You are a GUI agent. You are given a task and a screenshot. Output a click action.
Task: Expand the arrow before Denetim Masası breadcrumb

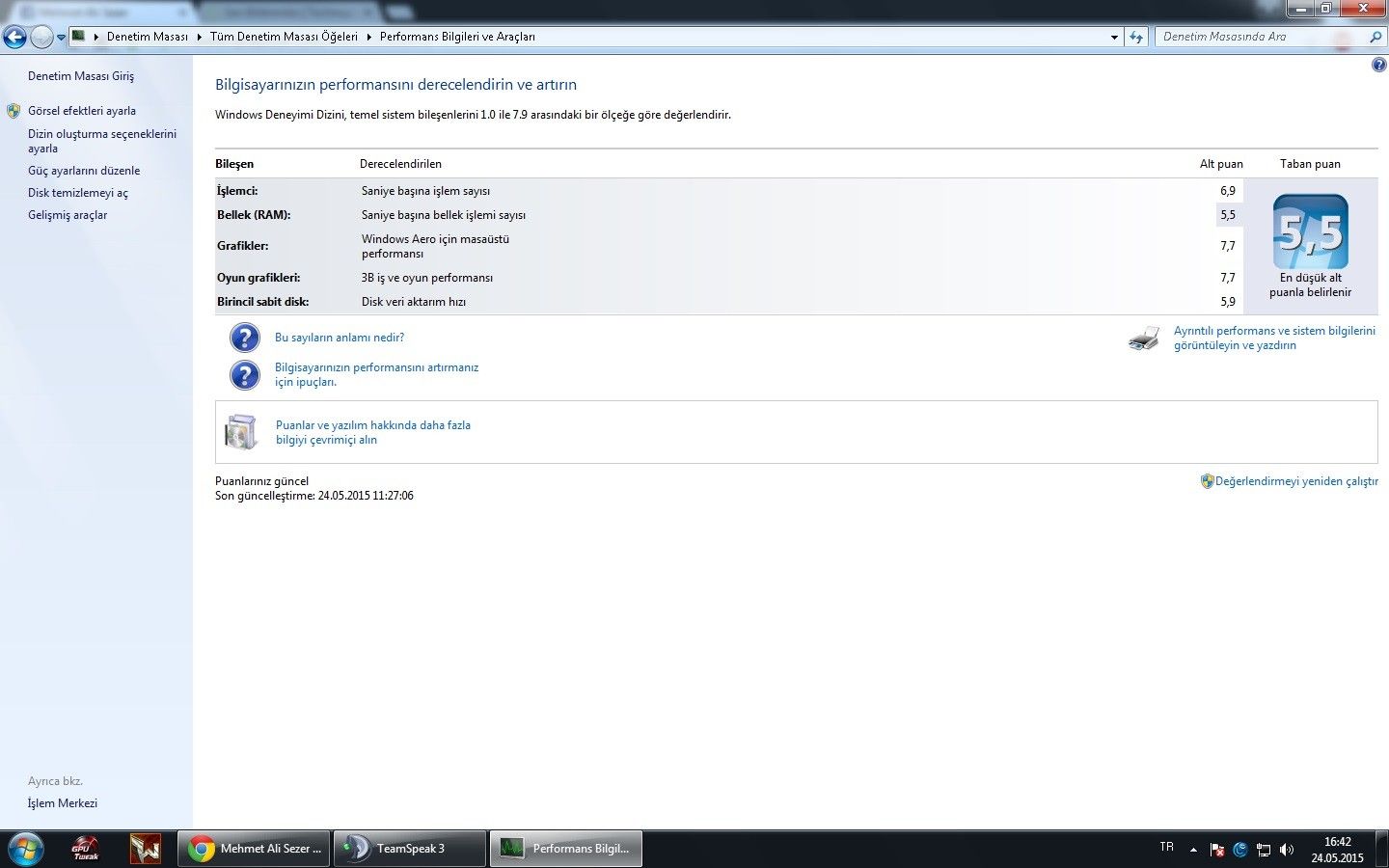96,37
